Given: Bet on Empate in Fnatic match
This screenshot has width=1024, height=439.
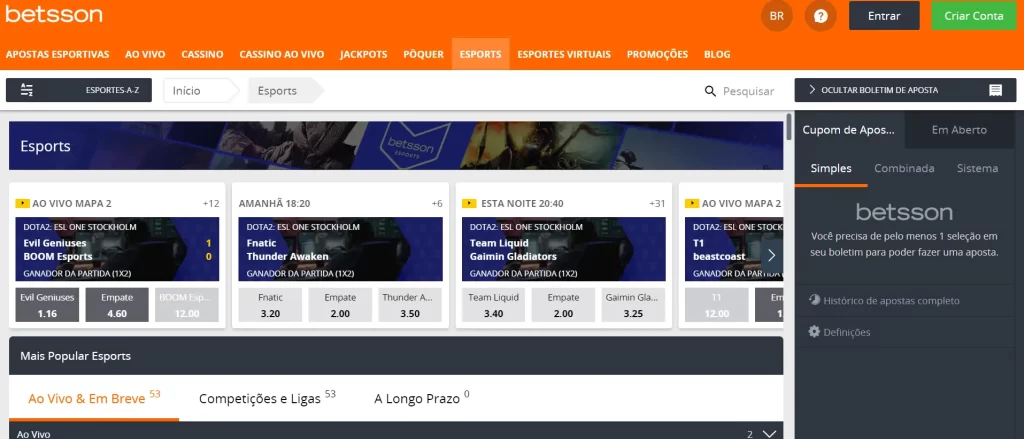Looking at the screenshot, I should click(x=340, y=305).
